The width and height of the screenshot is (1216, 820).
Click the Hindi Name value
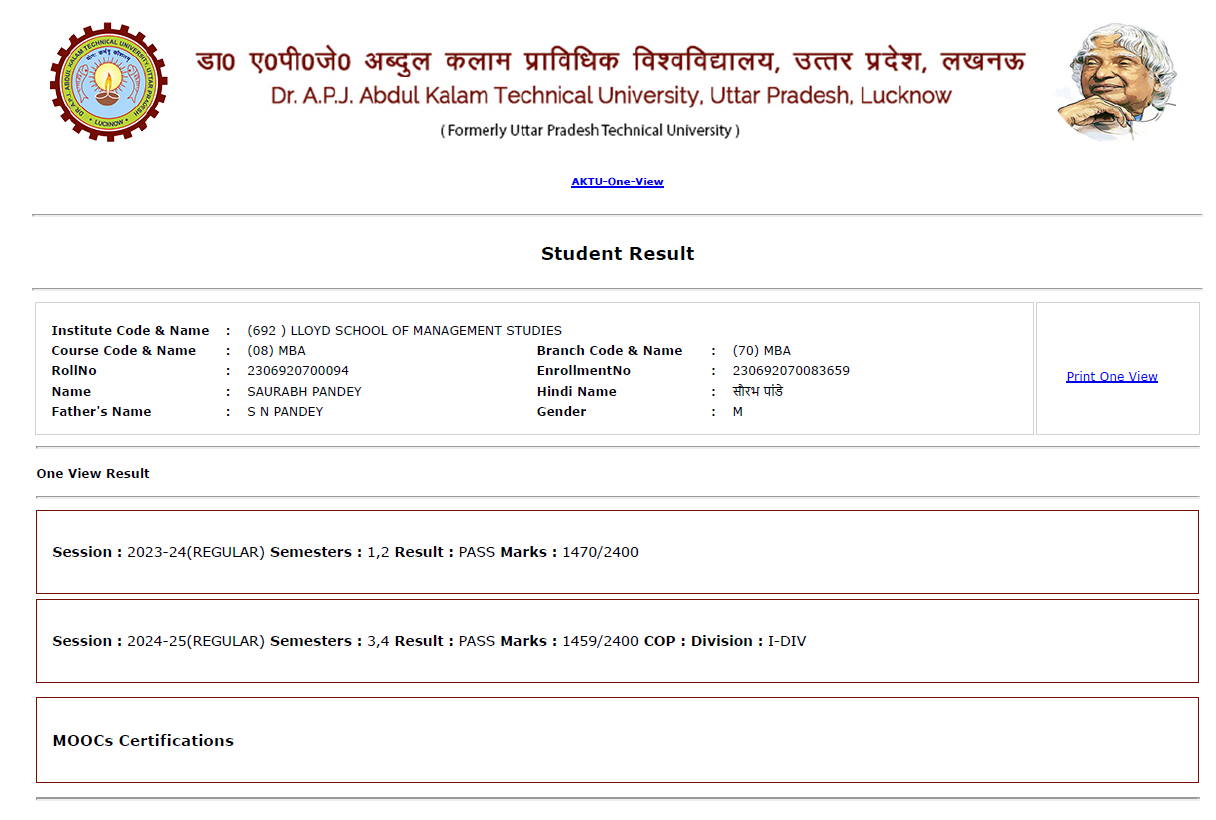[x=757, y=392]
